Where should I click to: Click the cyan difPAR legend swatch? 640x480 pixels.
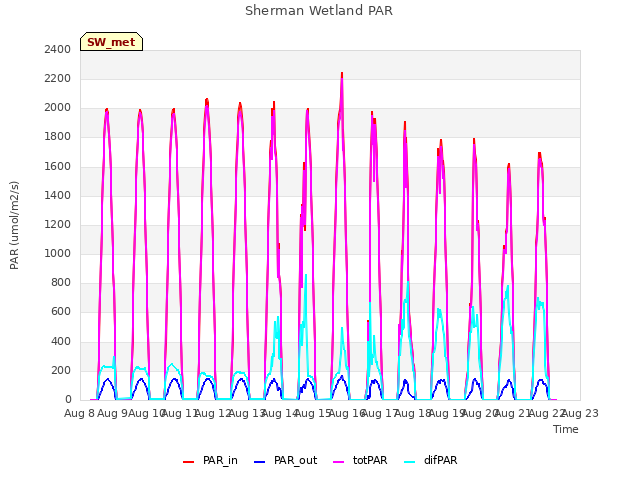click(x=409, y=462)
